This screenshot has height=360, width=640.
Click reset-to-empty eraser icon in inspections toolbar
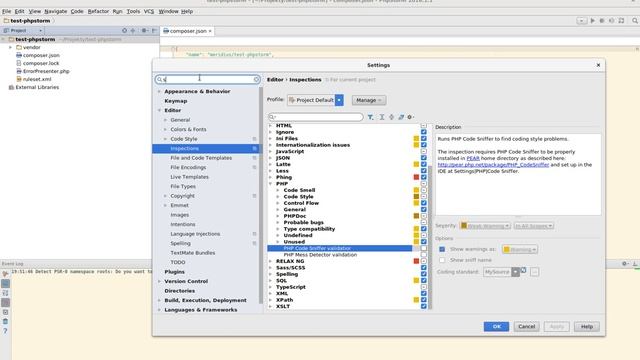401,117
